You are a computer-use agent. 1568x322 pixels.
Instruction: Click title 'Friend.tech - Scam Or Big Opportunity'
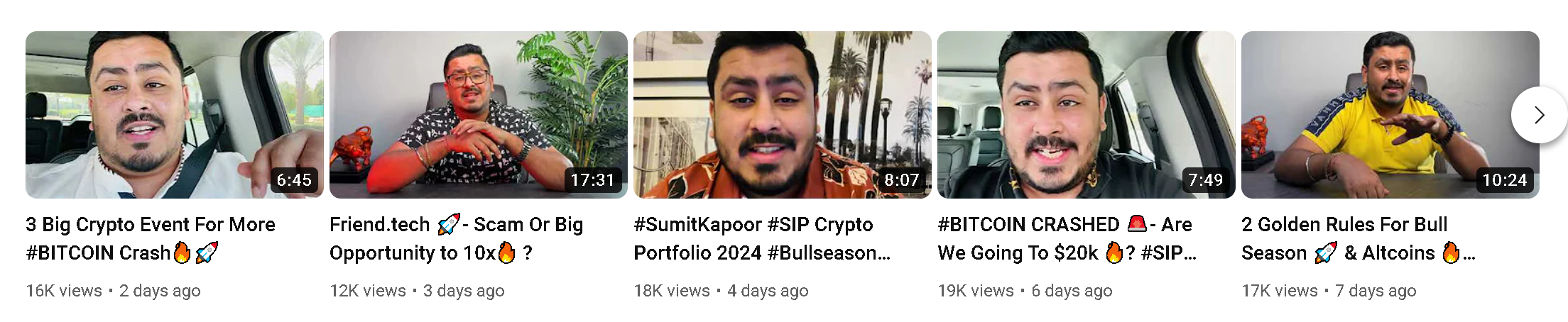point(457,238)
